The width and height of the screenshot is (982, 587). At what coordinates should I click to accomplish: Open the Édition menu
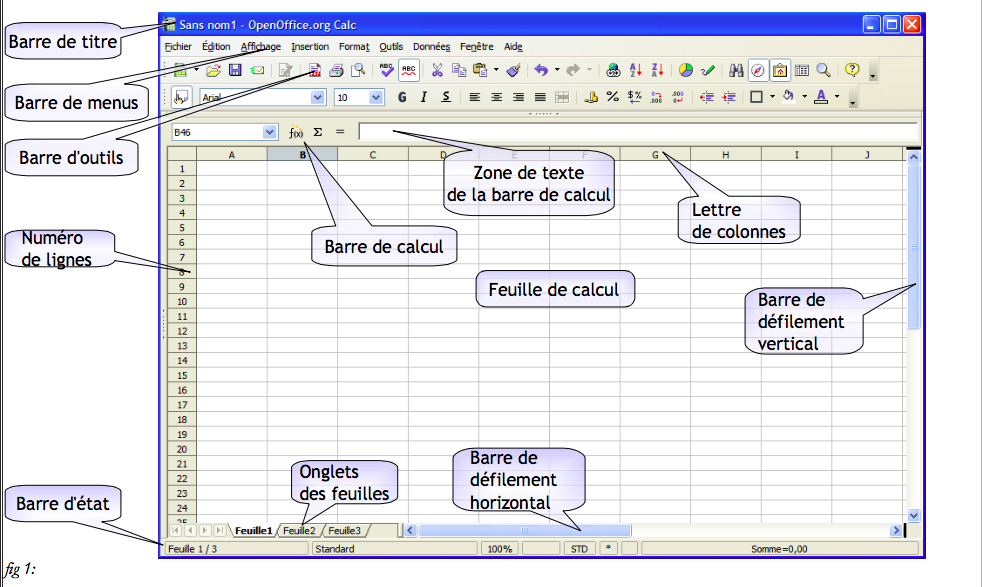(216, 46)
